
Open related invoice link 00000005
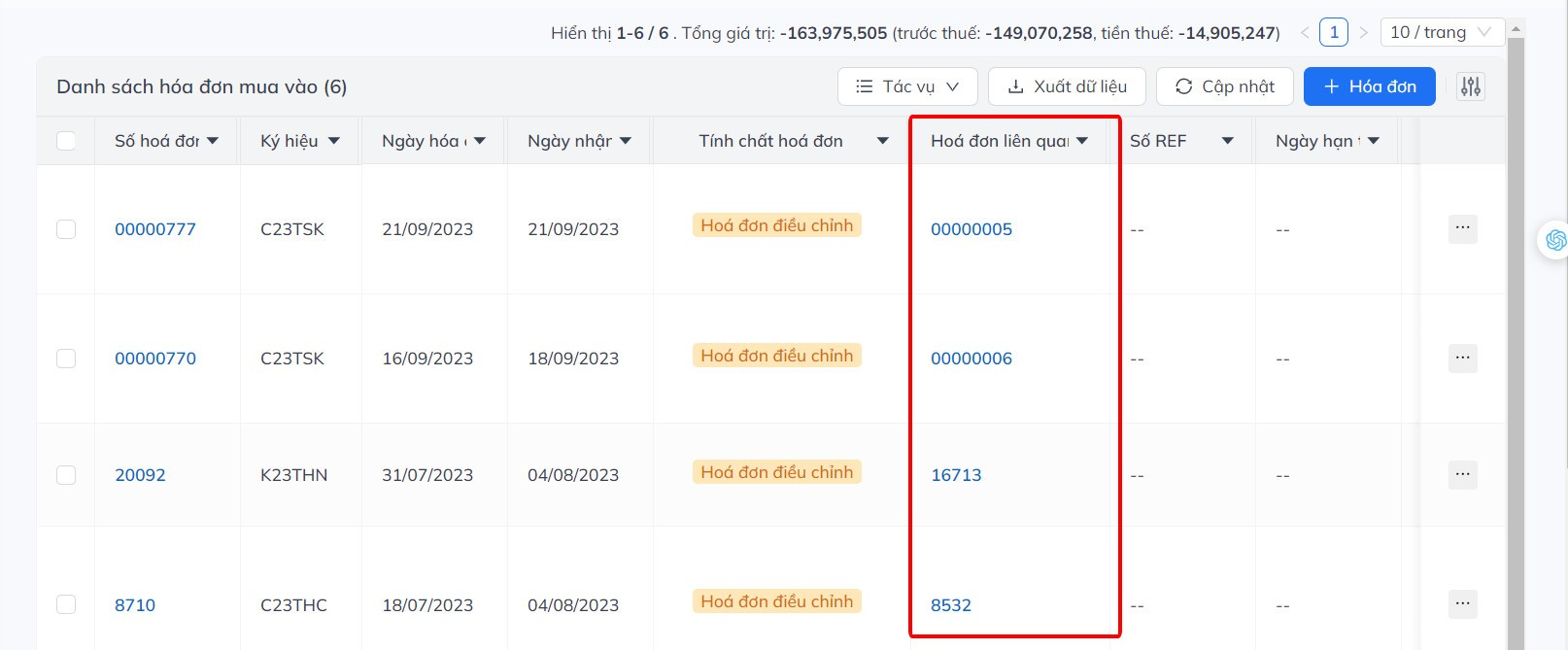click(x=971, y=229)
